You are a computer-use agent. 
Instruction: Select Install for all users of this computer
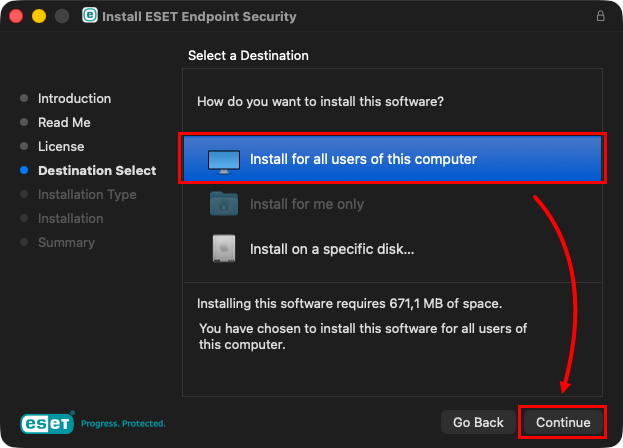click(363, 159)
